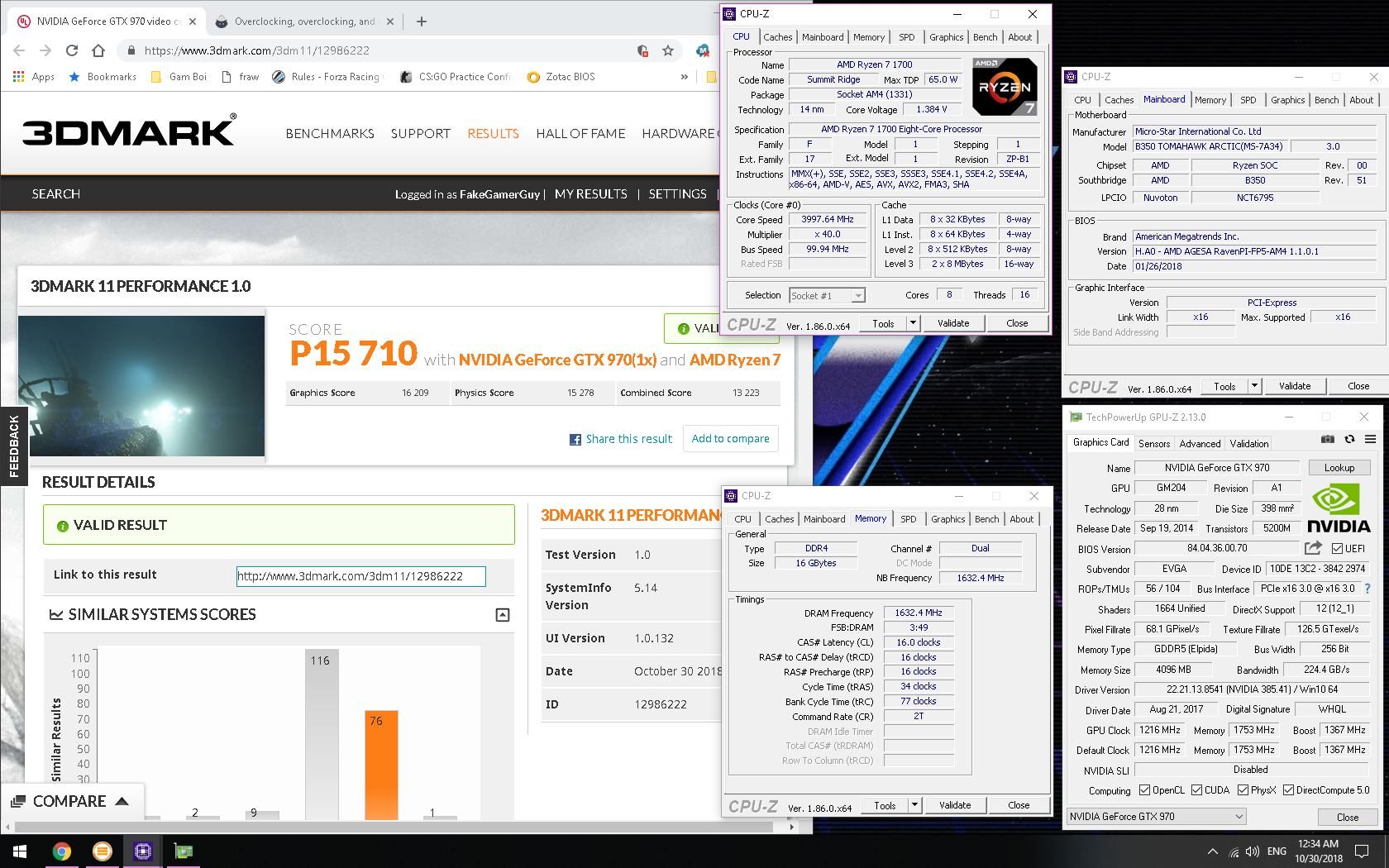
Task: Open the Windows notification center
Action: [x=1363, y=851]
